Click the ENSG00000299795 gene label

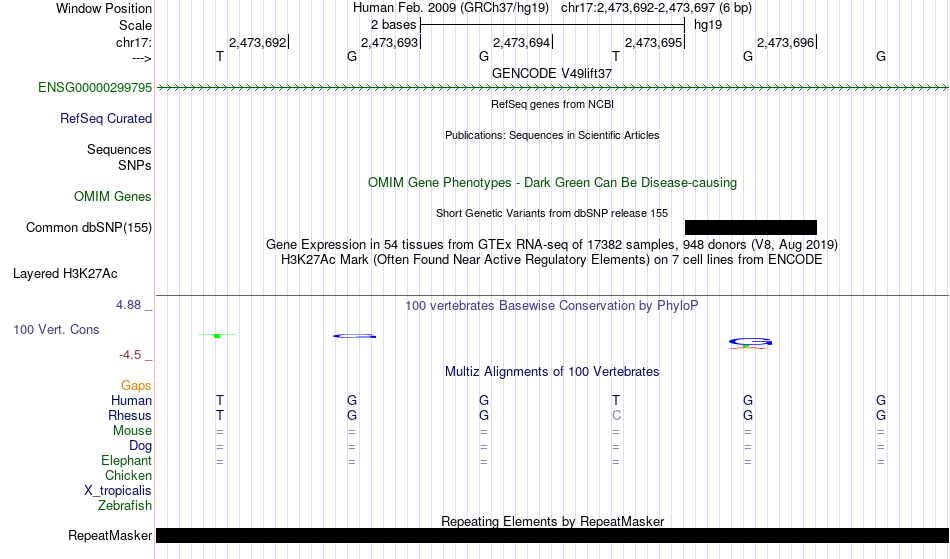pos(95,87)
